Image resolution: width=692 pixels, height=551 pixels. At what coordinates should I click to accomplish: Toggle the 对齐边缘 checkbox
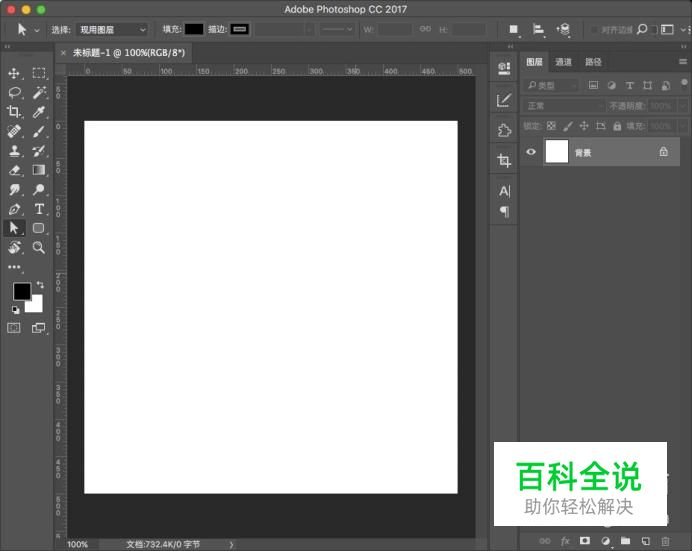[594, 30]
